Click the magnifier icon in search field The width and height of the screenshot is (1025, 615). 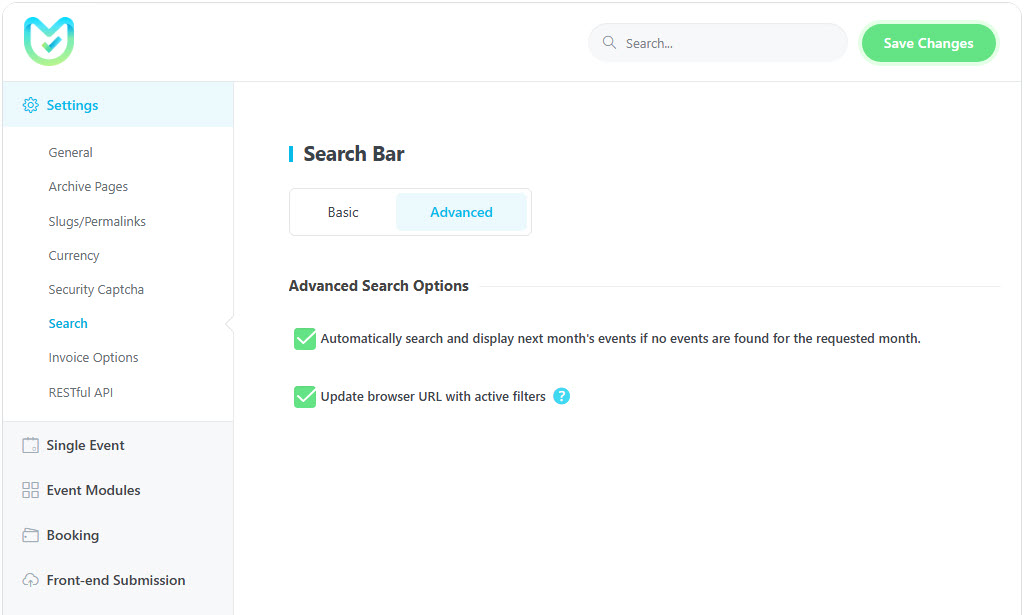pos(609,43)
